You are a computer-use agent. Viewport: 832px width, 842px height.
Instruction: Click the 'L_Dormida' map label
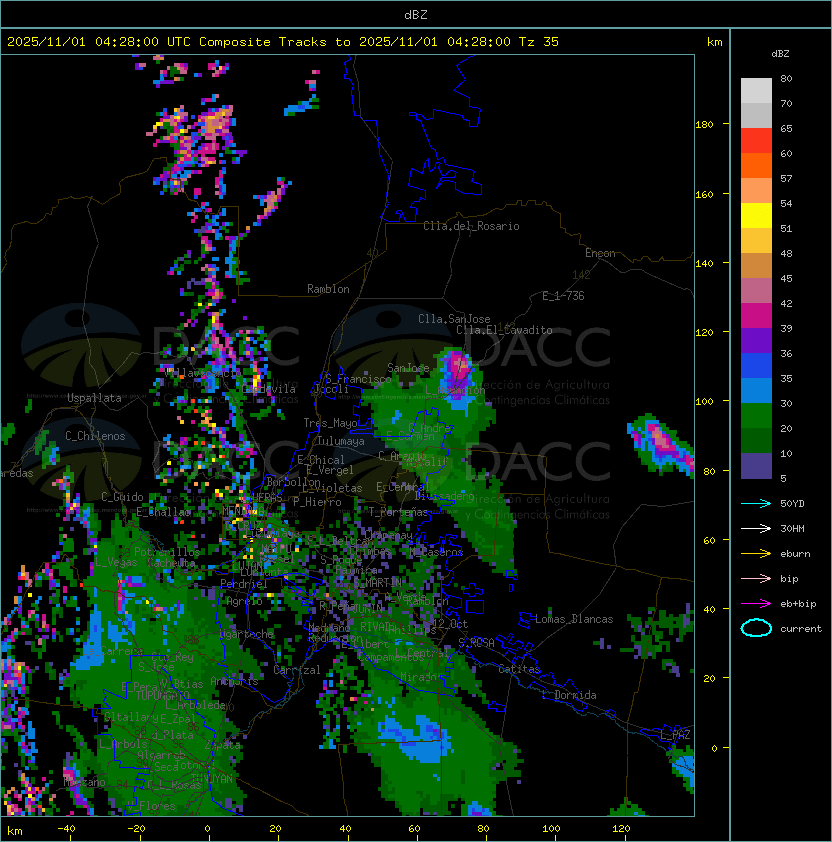(x=569, y=695)
